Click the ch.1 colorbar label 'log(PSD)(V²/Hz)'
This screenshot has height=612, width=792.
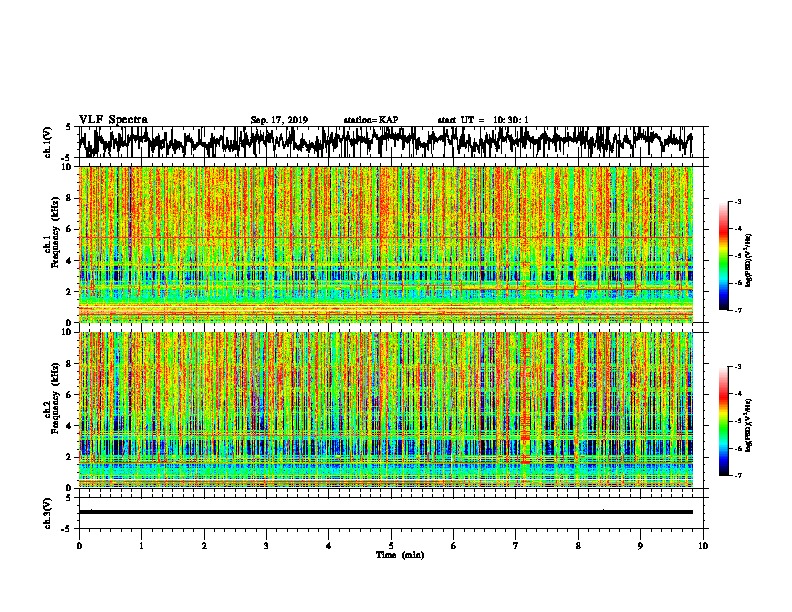(749, 261)
